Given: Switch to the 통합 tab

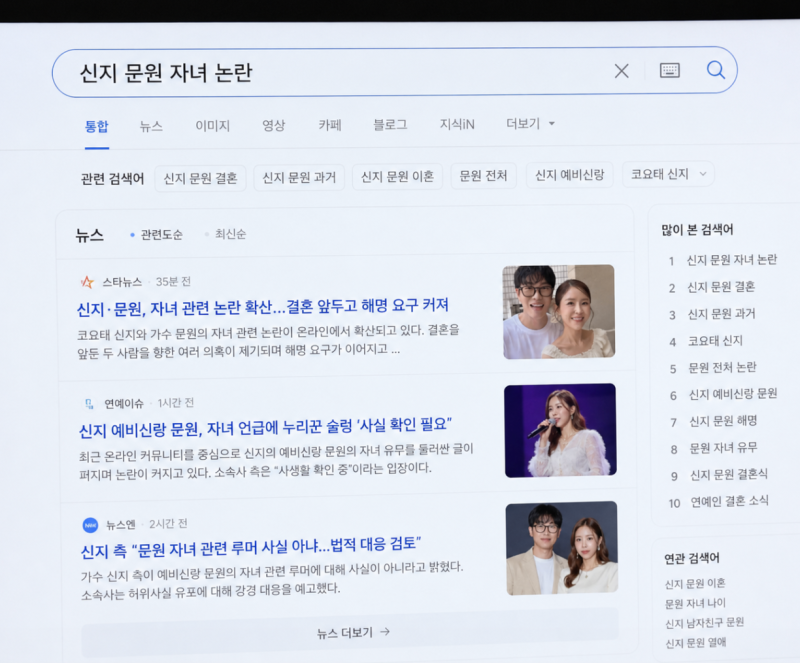Looking at the screenshot, I should 97,126.
